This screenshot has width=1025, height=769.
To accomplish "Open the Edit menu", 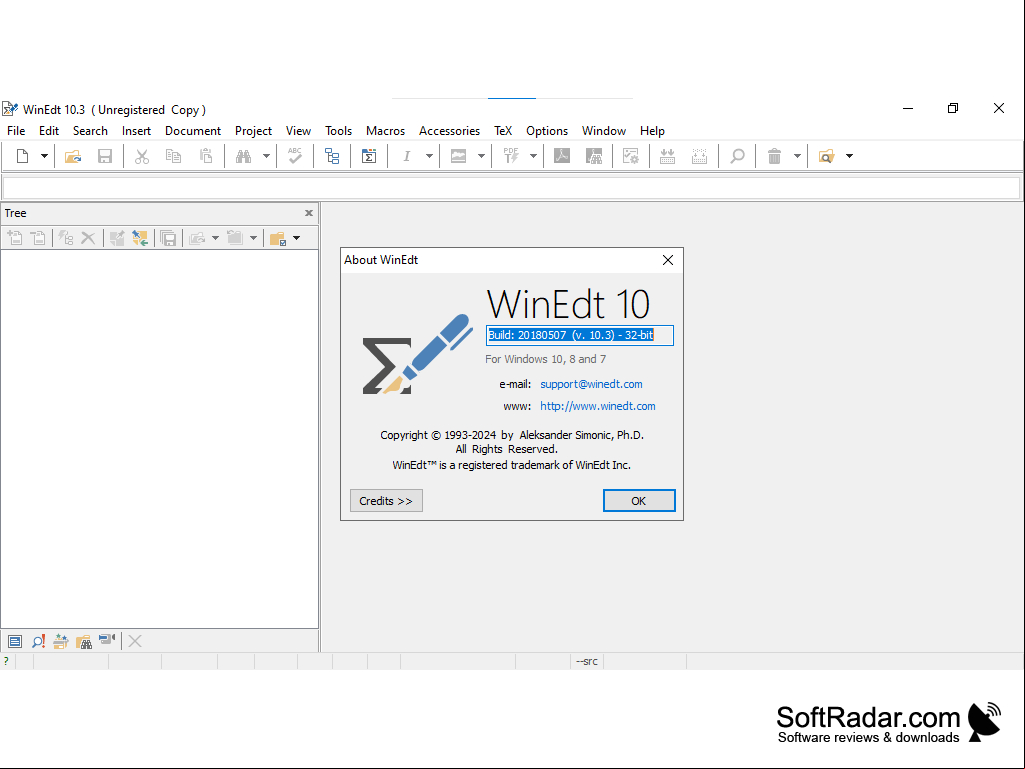I will 49,131.
